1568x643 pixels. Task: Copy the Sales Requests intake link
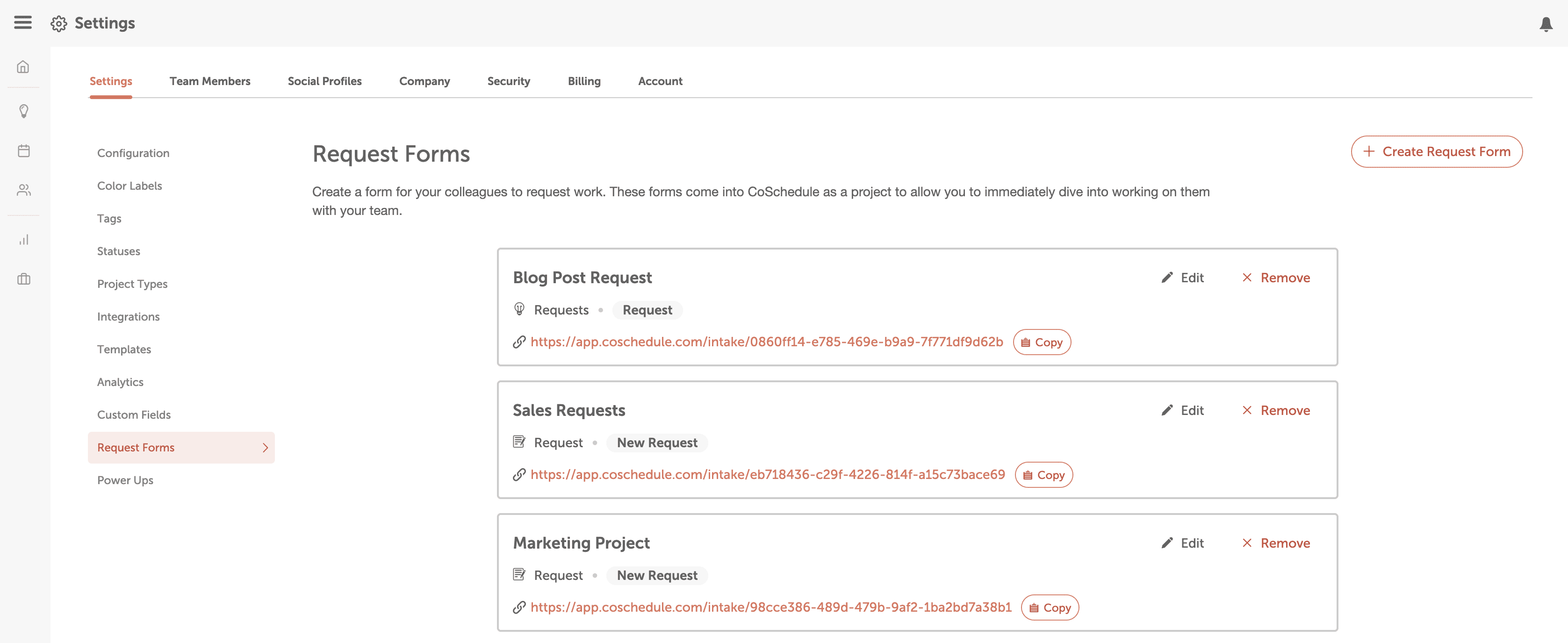click(x=1043, y=475)
